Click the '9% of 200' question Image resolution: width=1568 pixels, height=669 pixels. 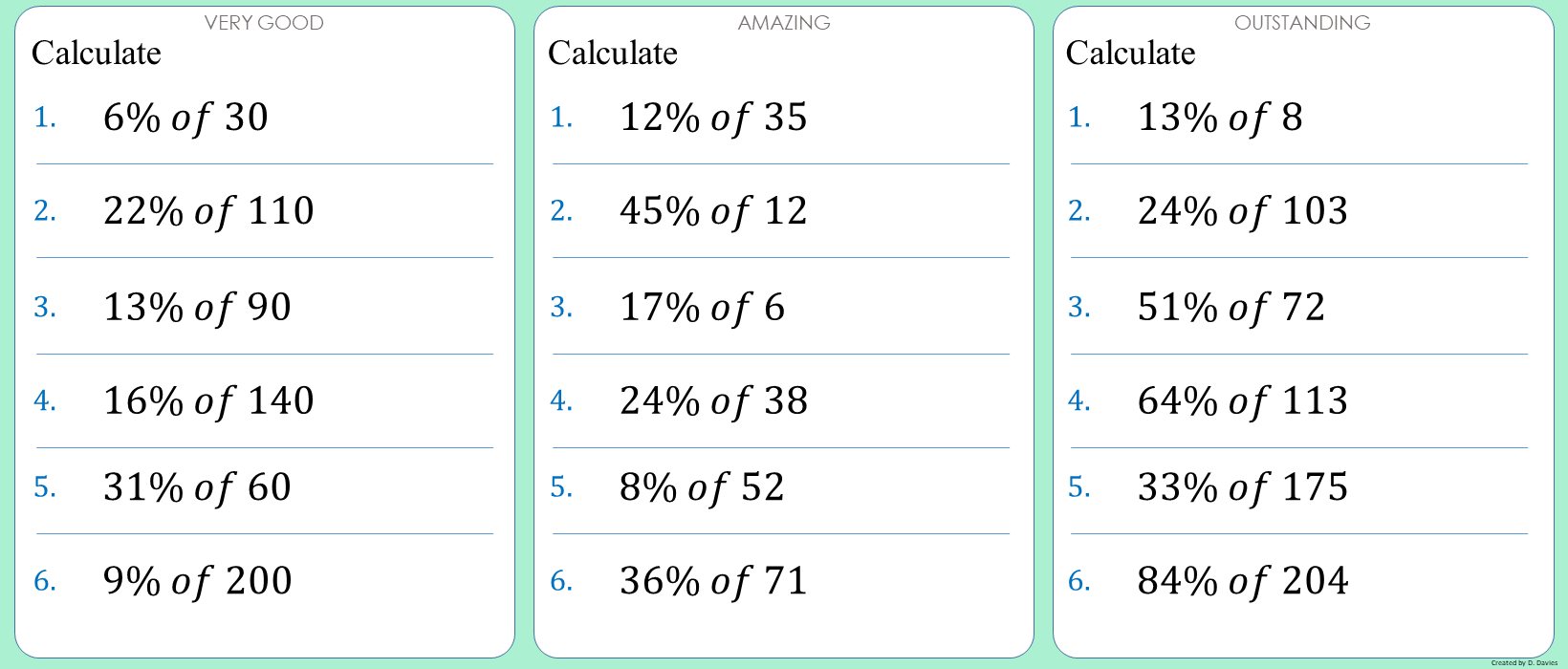click(x=197, y=581)
